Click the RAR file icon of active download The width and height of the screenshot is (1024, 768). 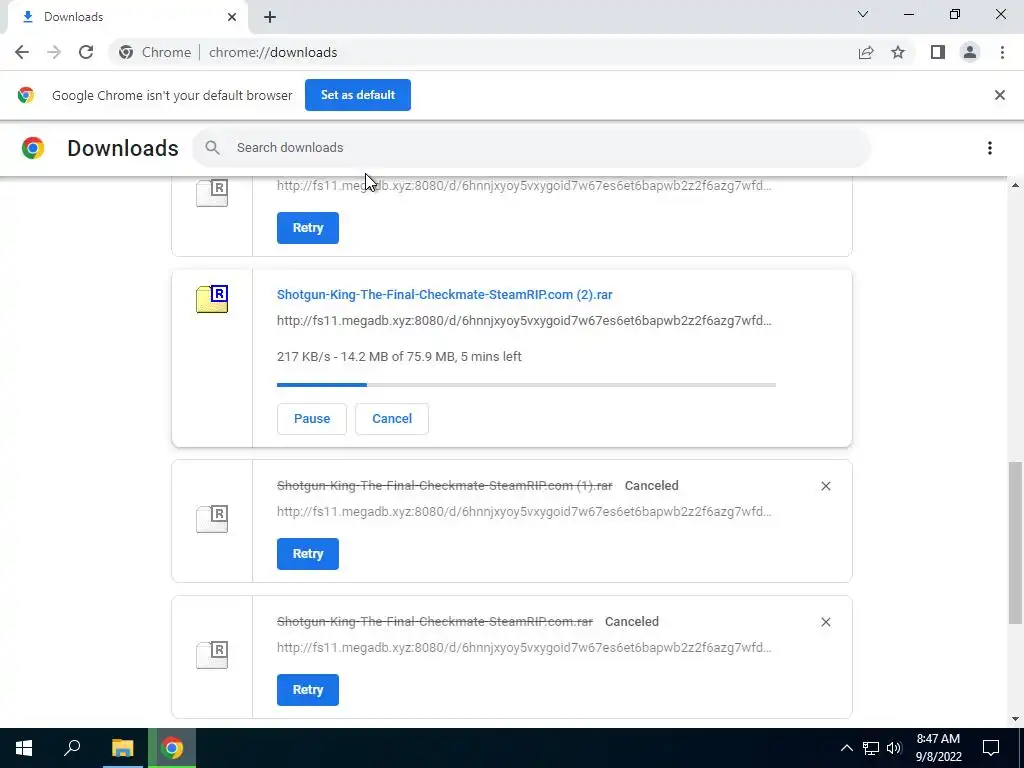(x=212, y=299)
